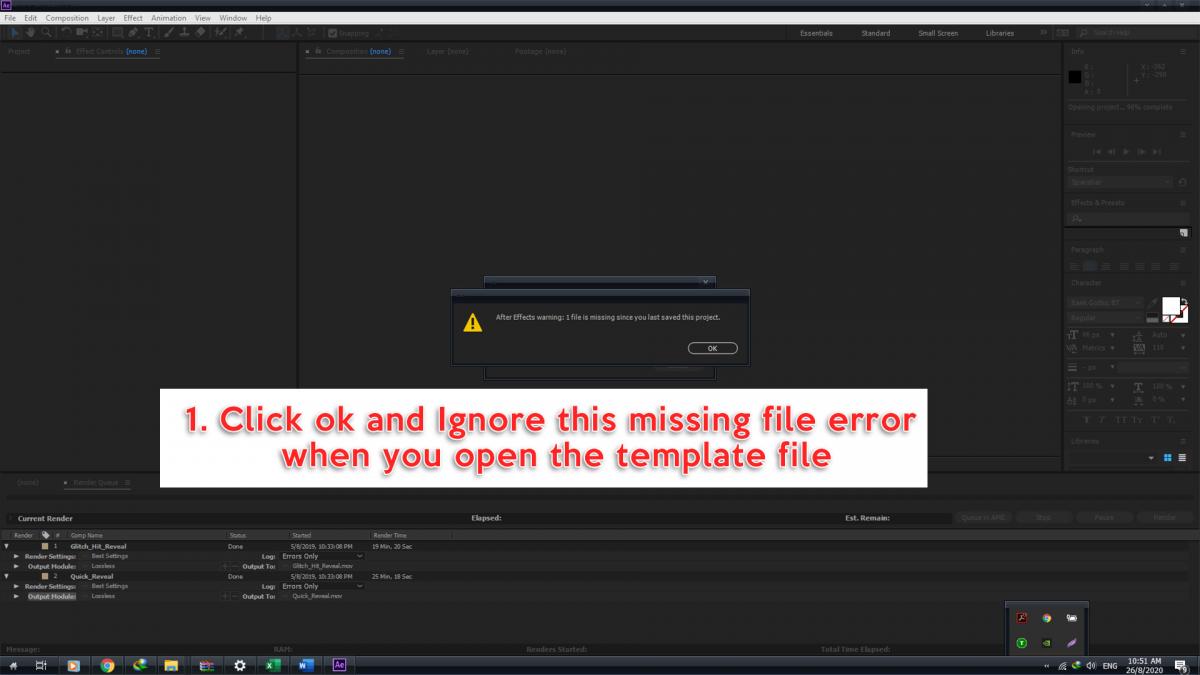Expand Render Settings under Quick_Reveal
Screen dimensions: 1200x675
click(x=16, y=586)
